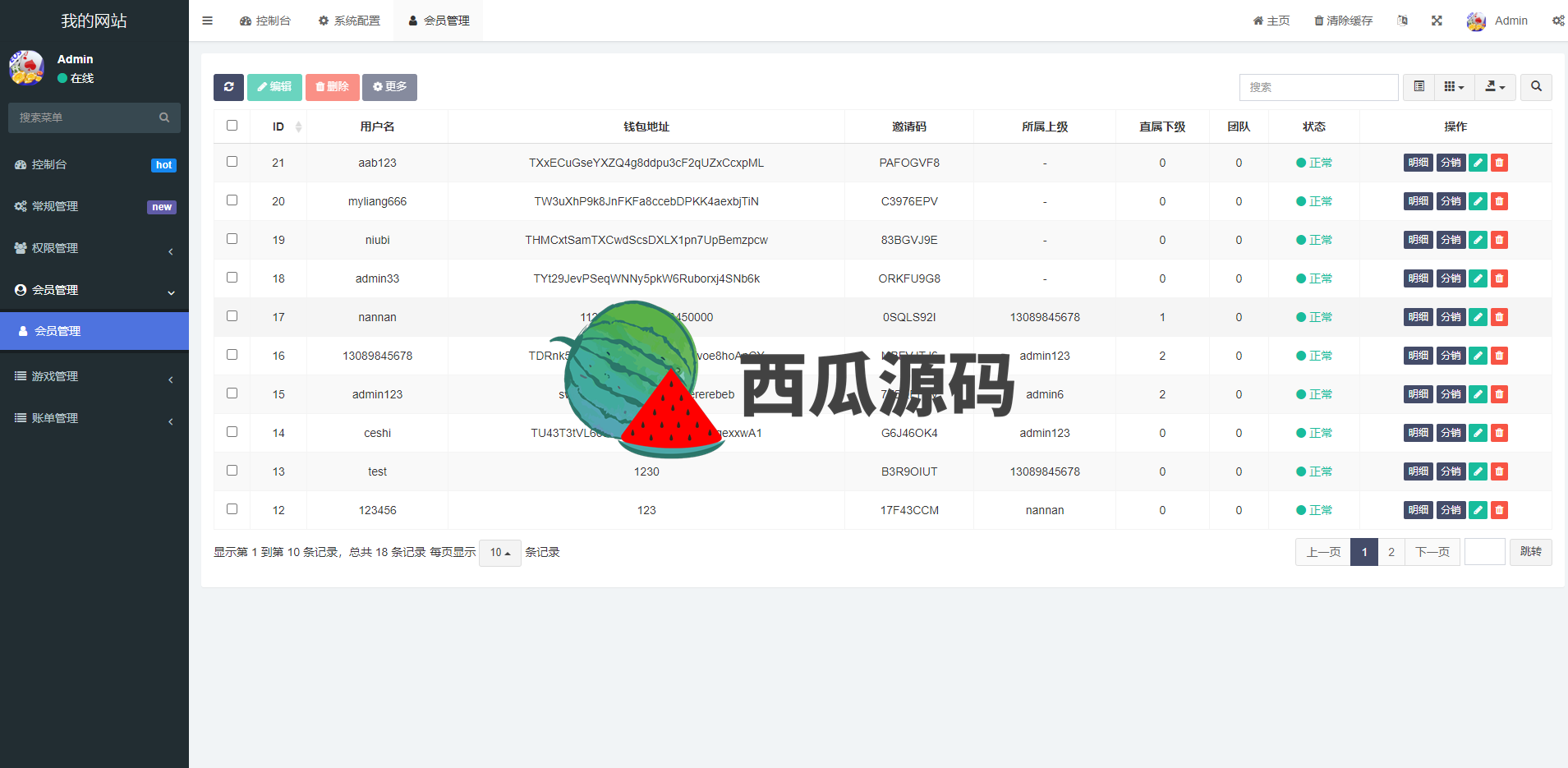Click the page number jump input box
1568x768 pixels.
pos(1484,552)
